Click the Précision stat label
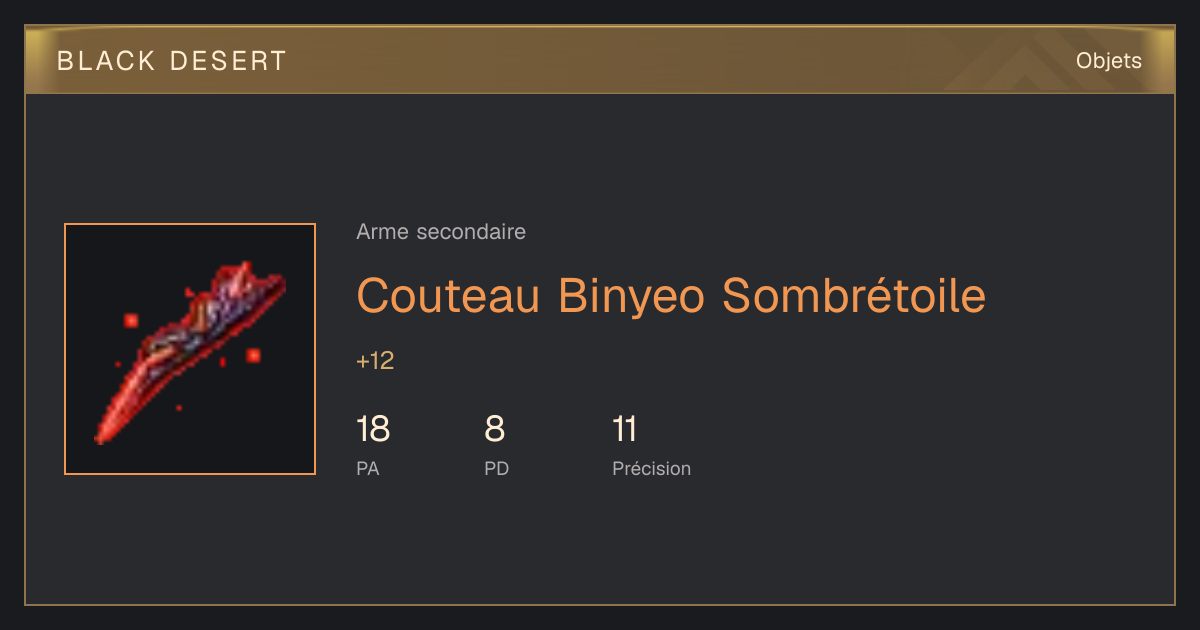This screenshot has height=630, width=1200. (x=651, y=468)
